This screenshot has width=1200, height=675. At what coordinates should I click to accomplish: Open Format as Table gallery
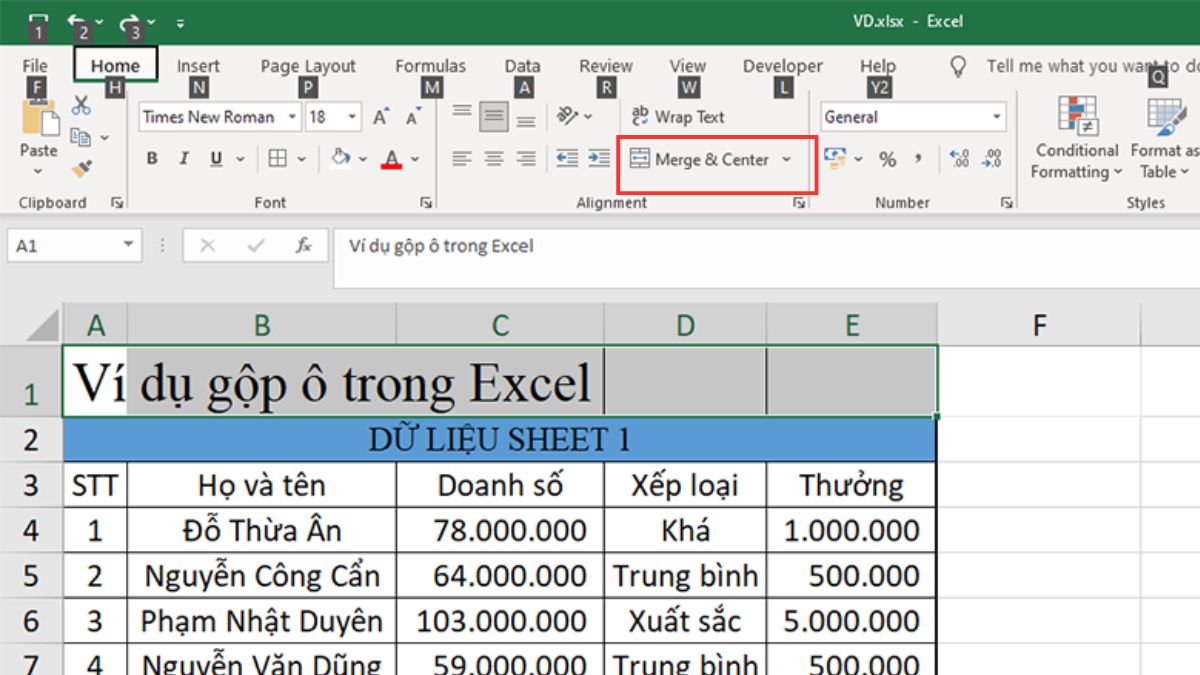(1165, 138)
